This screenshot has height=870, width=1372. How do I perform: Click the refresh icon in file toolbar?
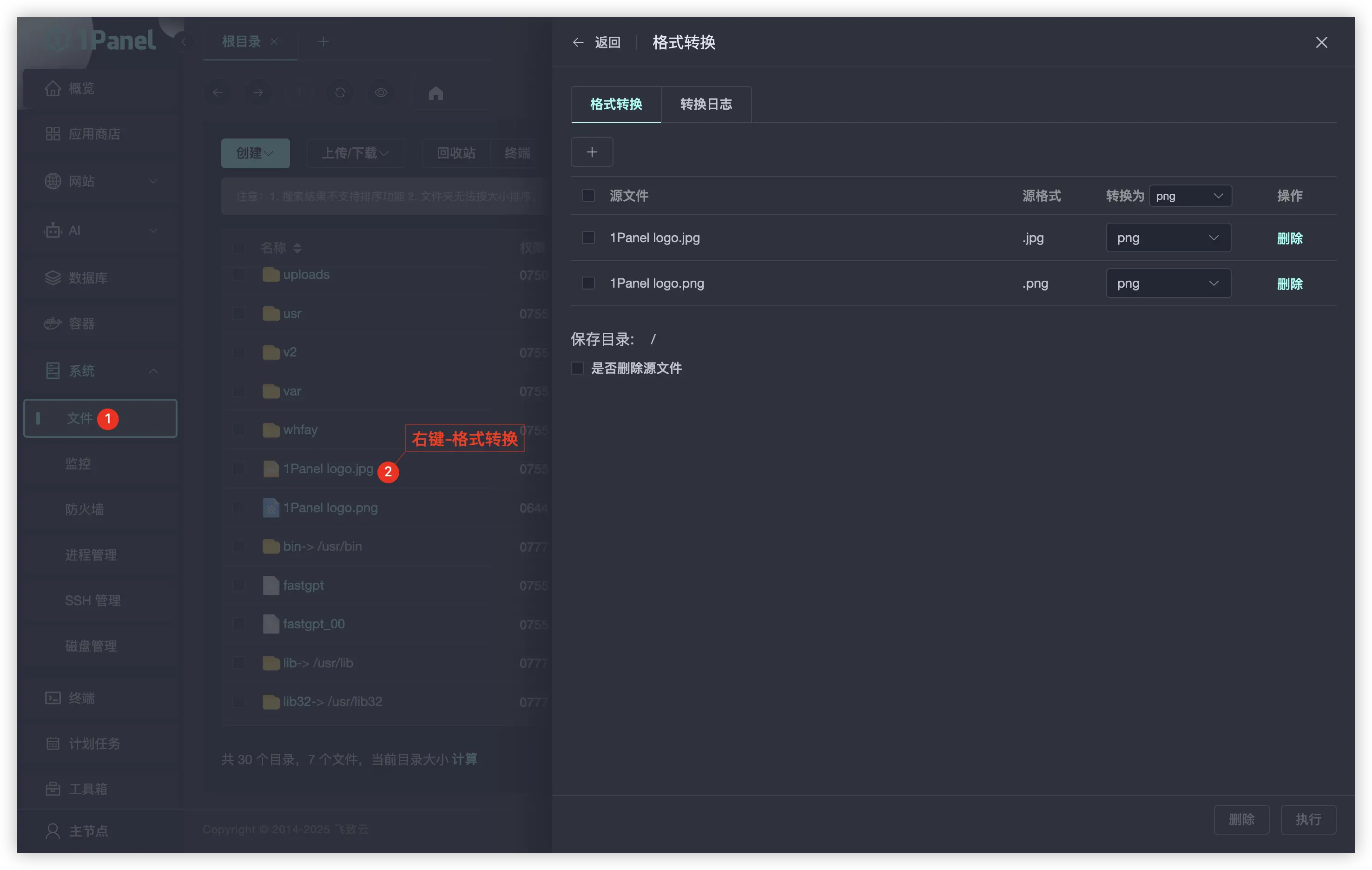click(340, 92)
